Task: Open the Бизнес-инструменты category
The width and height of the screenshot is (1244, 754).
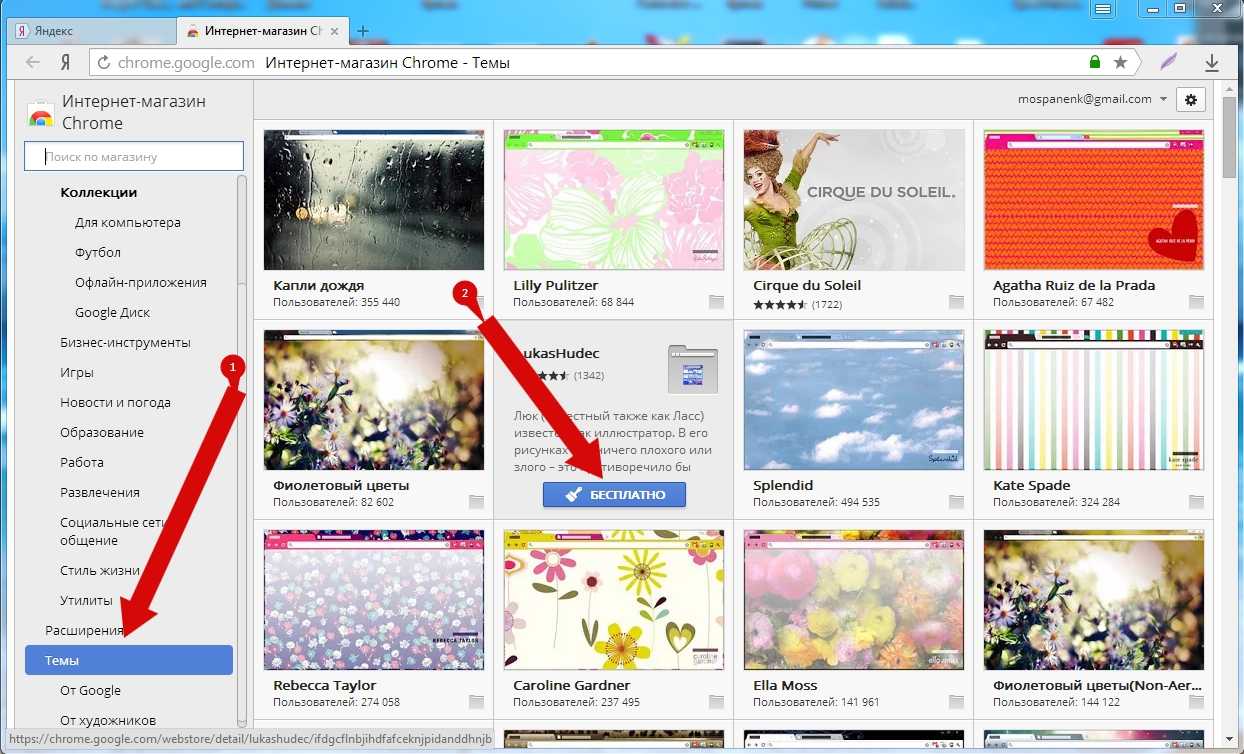Action: [125, 342]
